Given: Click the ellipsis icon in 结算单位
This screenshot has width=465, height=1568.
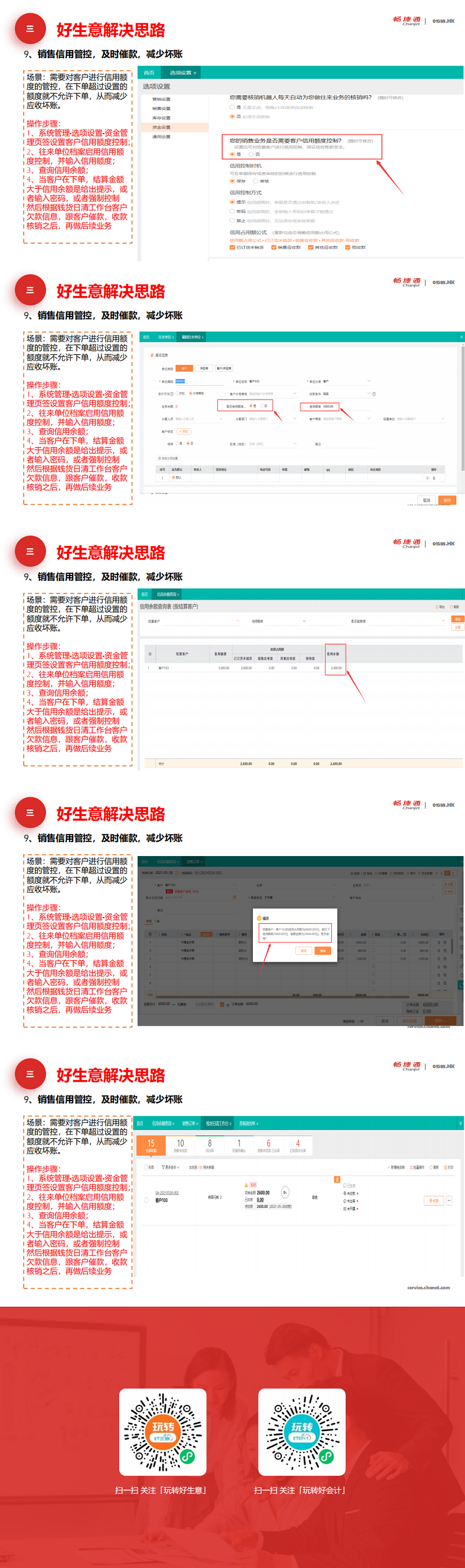Looking at the screenshot, I should (442, 419).
